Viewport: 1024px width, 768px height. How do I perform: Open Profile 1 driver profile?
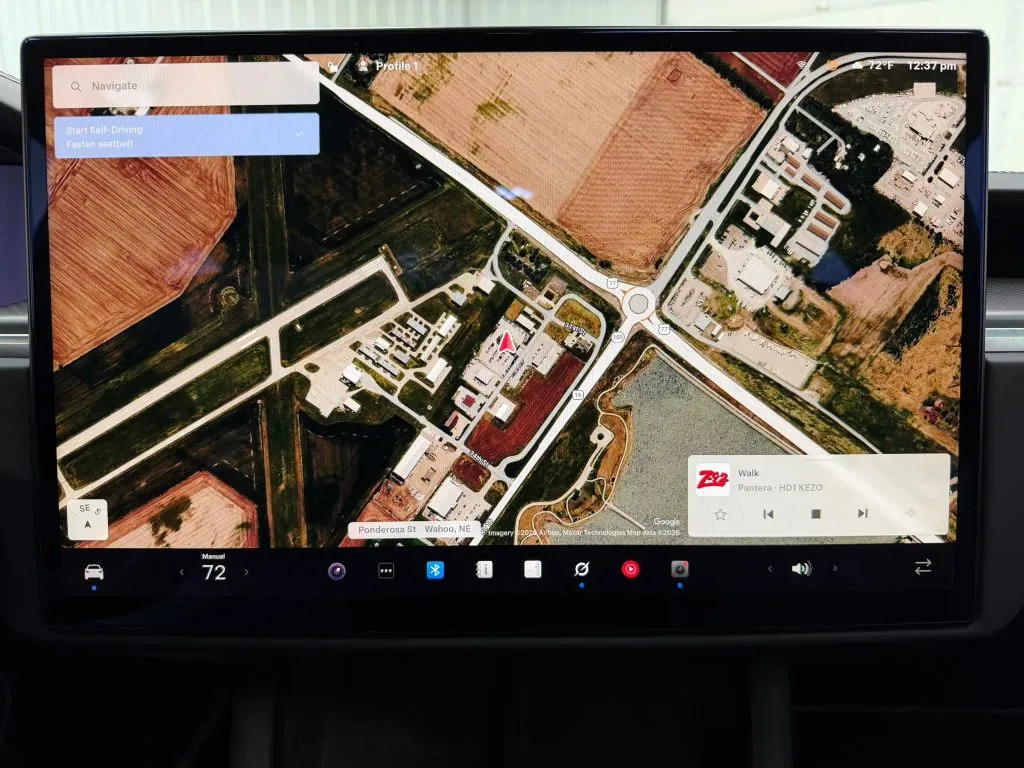click(388, 66)
